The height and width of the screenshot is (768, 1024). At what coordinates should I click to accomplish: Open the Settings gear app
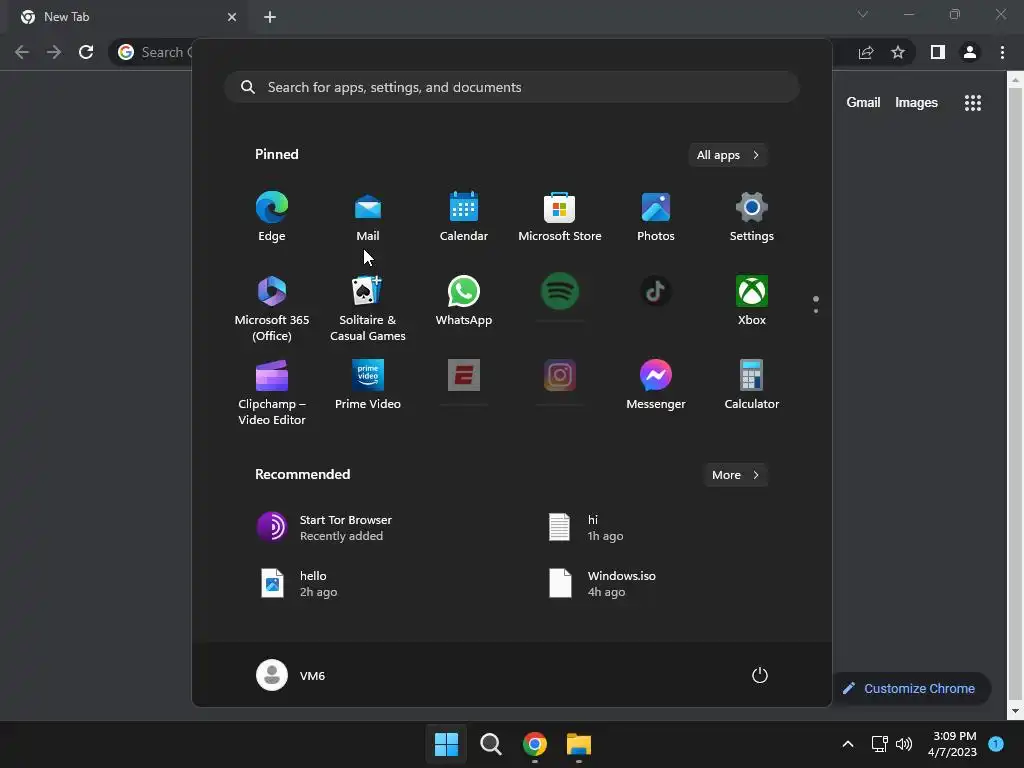pyautogui.click(x=752, y=217)
